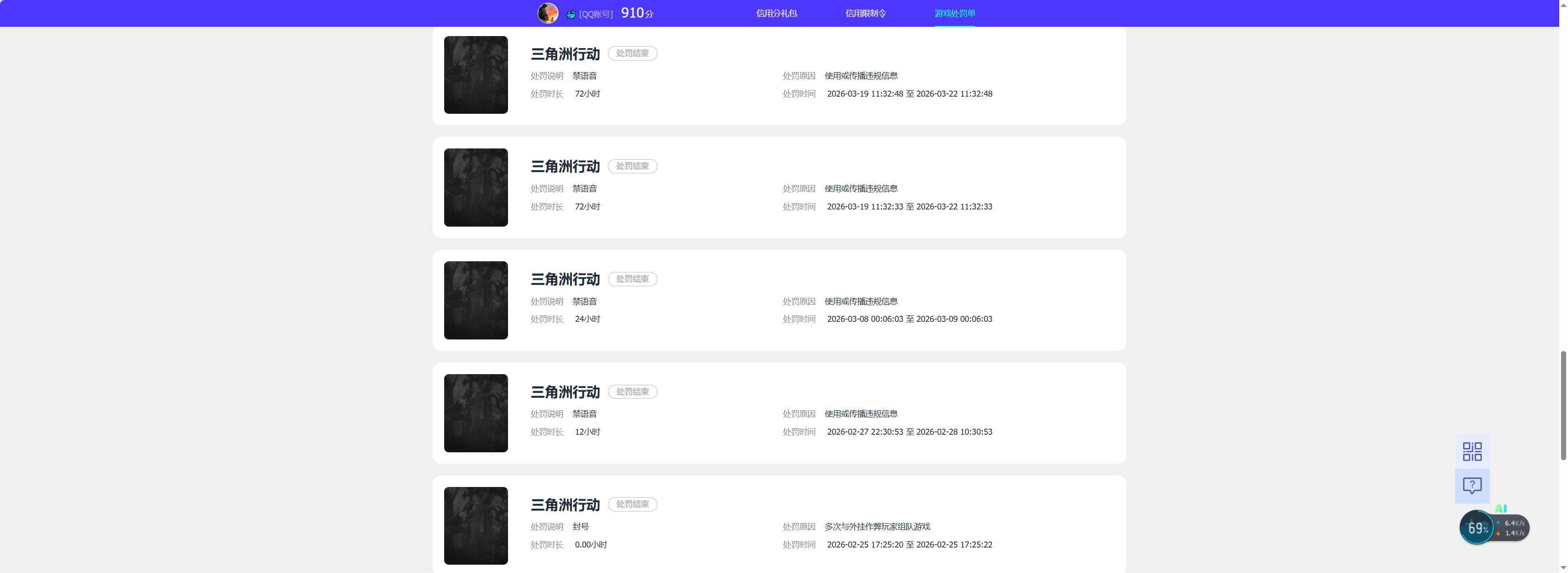Click the 多次与外挂作弊玩家组队游戏 reason
1568x573 pixels.
click(x=877, y=527)
